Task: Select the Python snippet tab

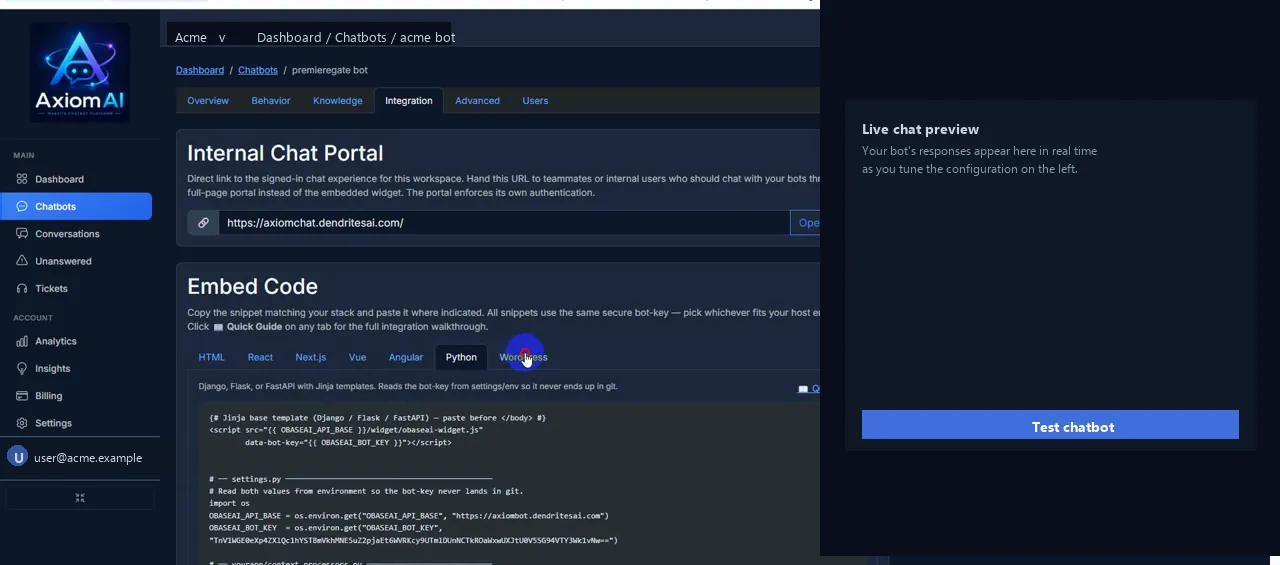Action: coord(461,357)
